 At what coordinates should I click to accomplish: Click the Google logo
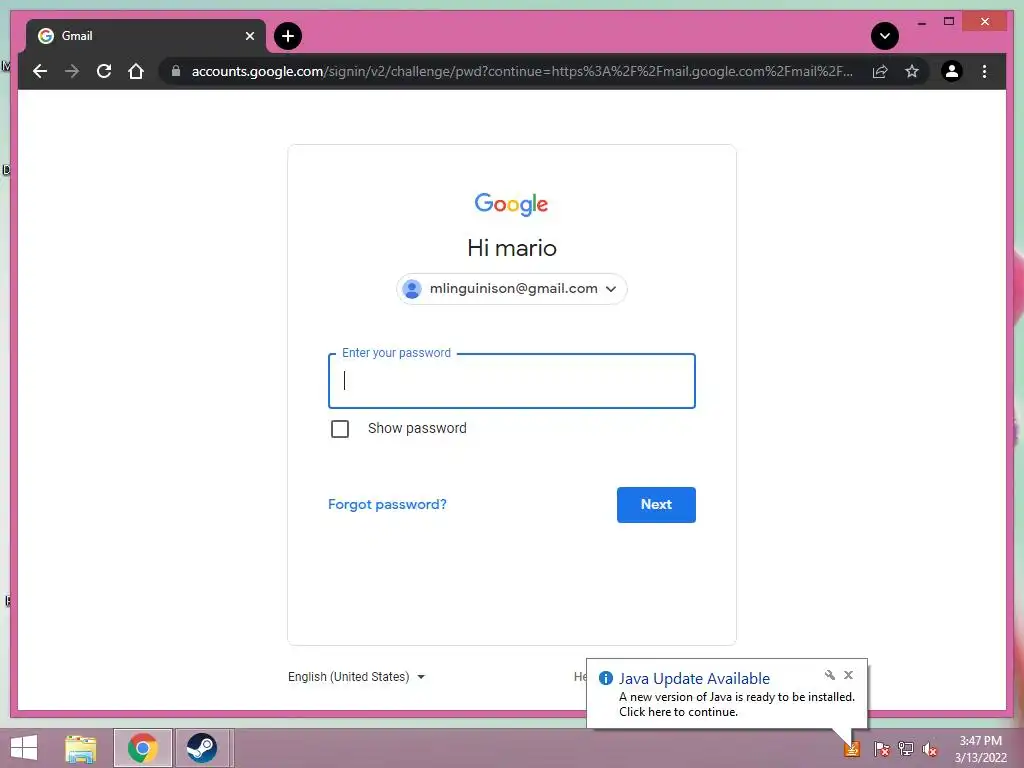[511, 204]
